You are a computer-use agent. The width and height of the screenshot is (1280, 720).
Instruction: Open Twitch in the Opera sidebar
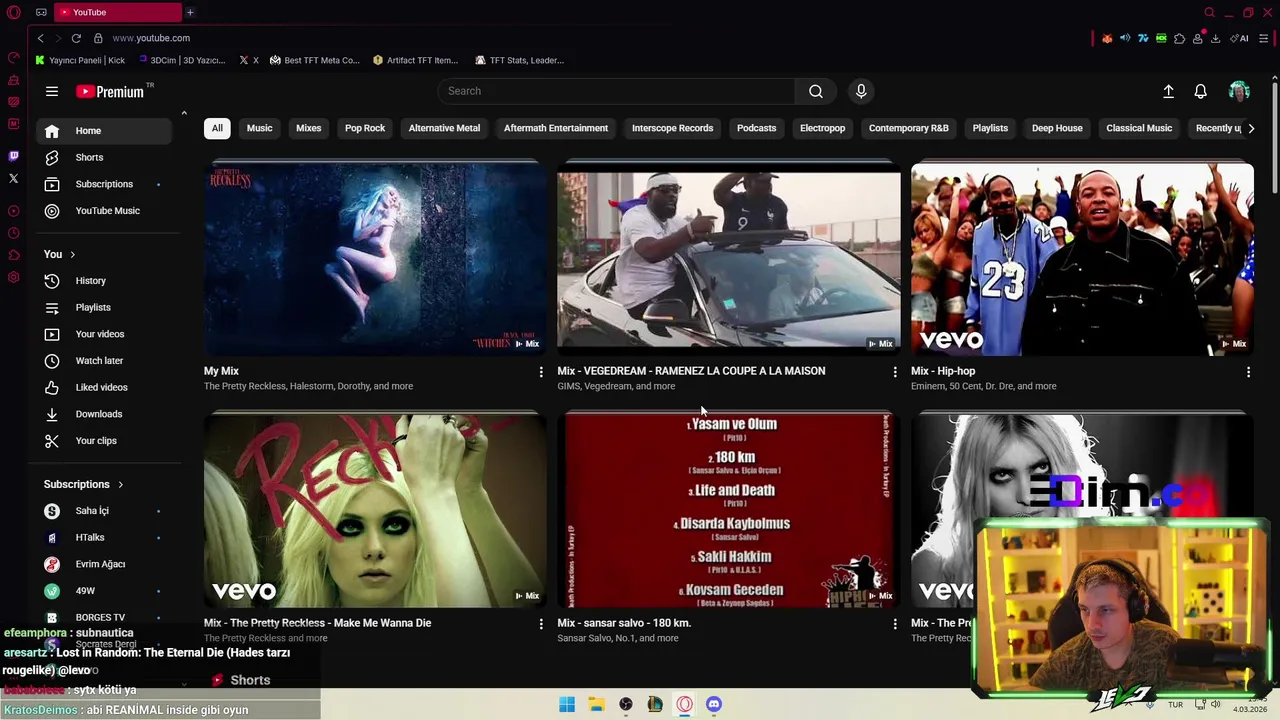click(x=13, y=156)
